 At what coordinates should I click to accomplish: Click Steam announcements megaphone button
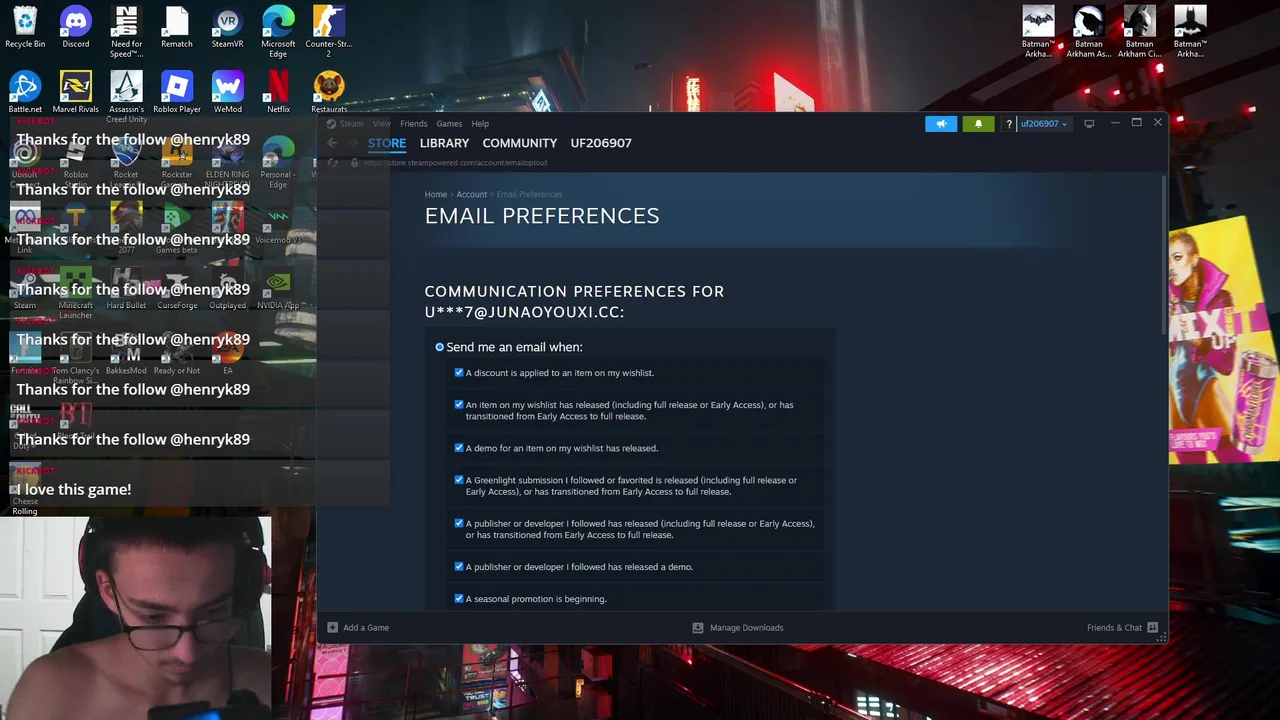click(x=941, y=124)
